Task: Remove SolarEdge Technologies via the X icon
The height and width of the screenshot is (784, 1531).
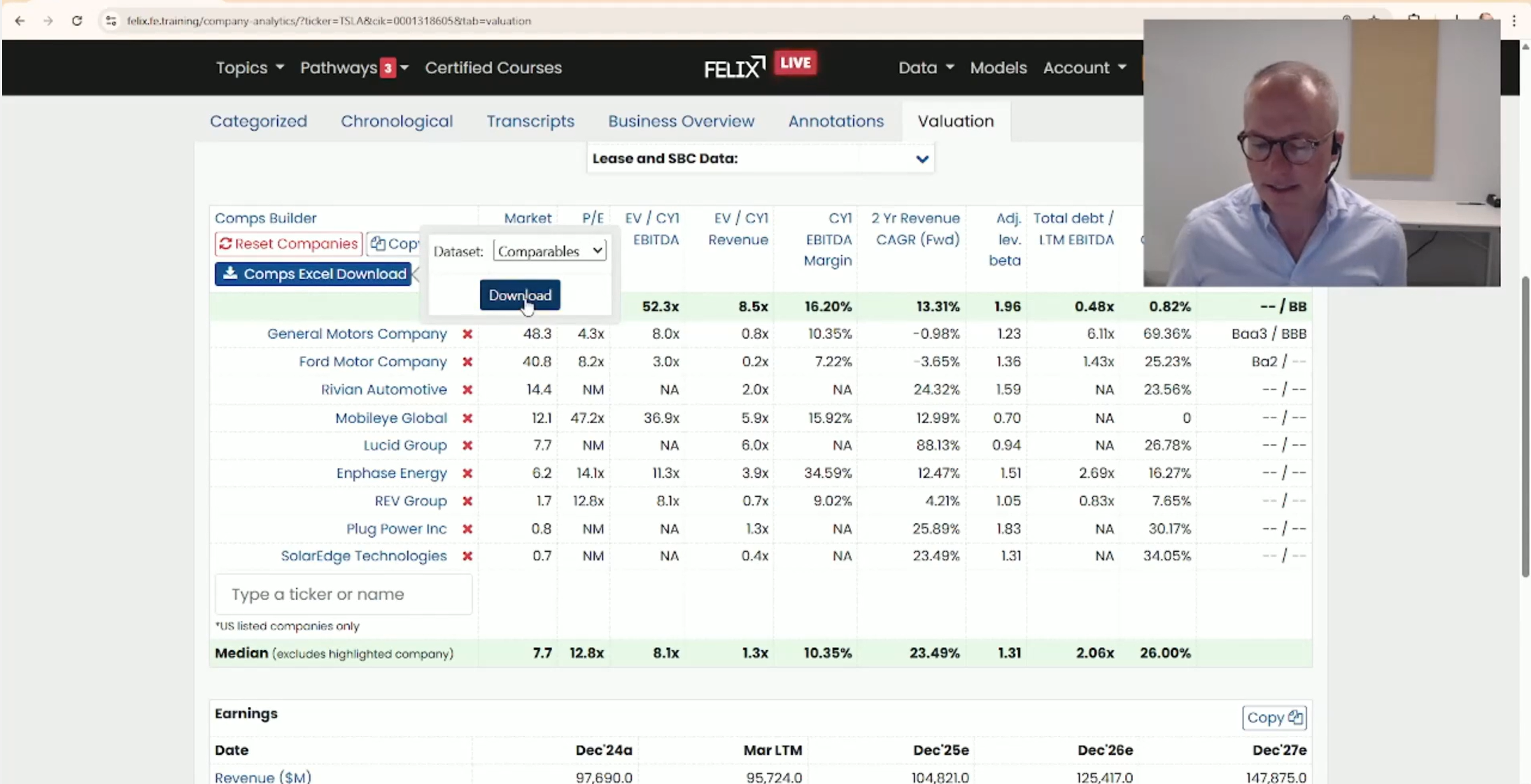Action: 467,556
